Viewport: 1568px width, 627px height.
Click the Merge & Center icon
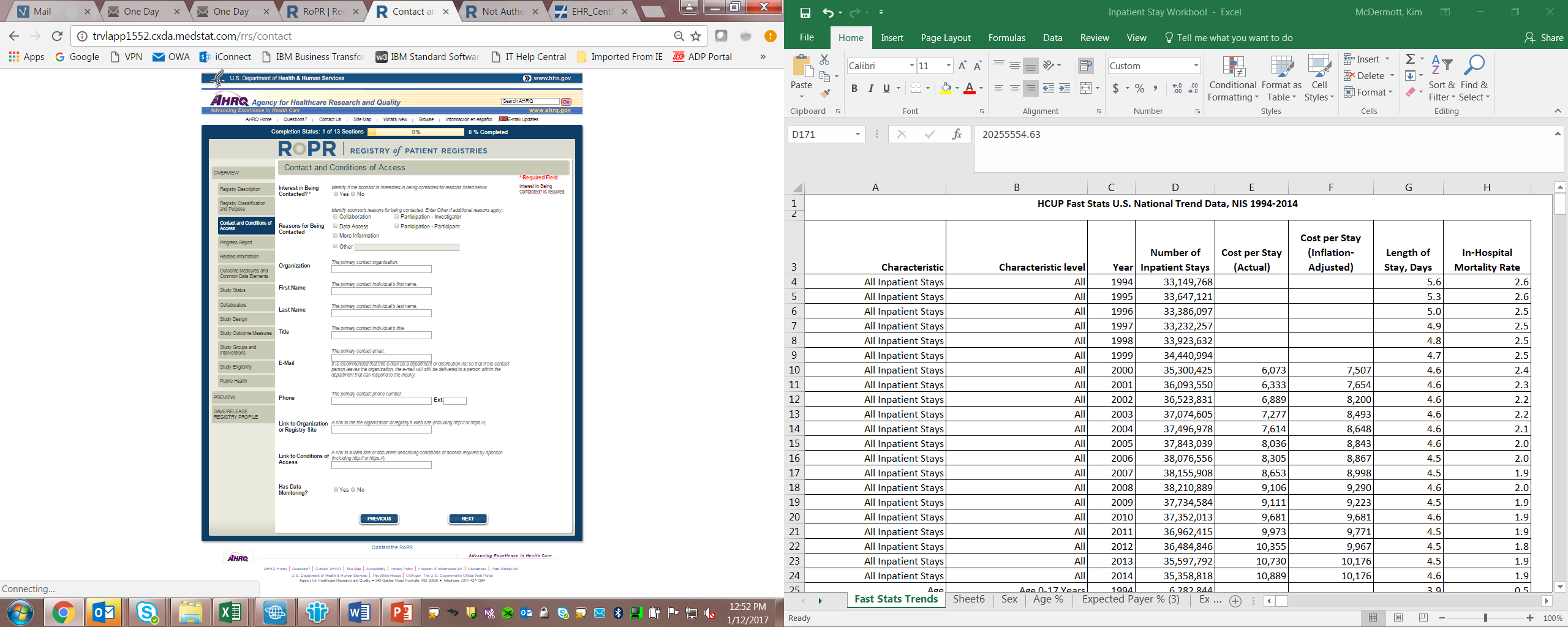click(x=1085, y=89)
